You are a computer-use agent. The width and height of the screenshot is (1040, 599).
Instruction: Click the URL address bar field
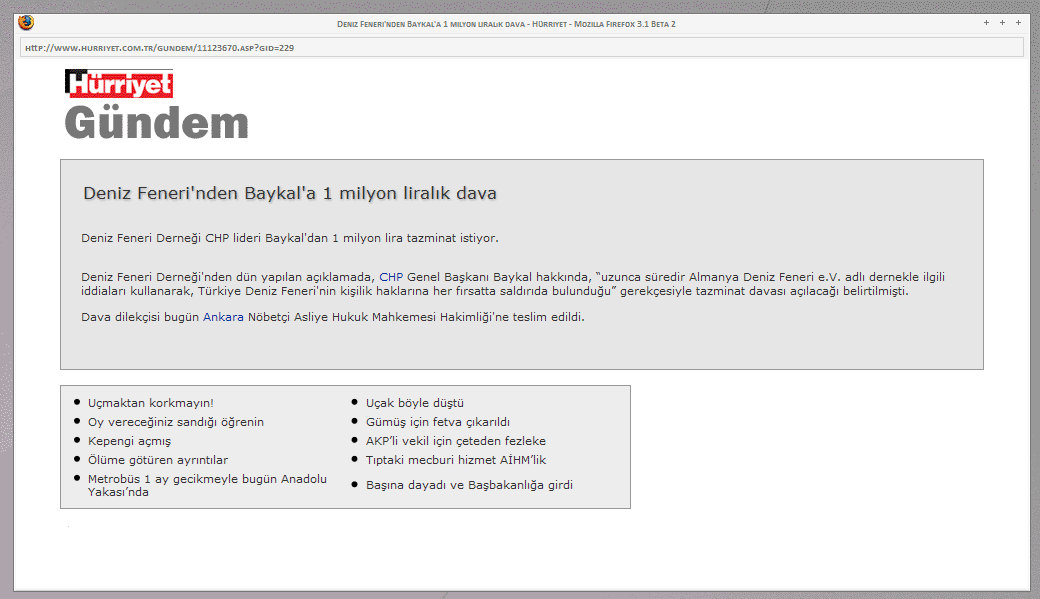(521, 48)
